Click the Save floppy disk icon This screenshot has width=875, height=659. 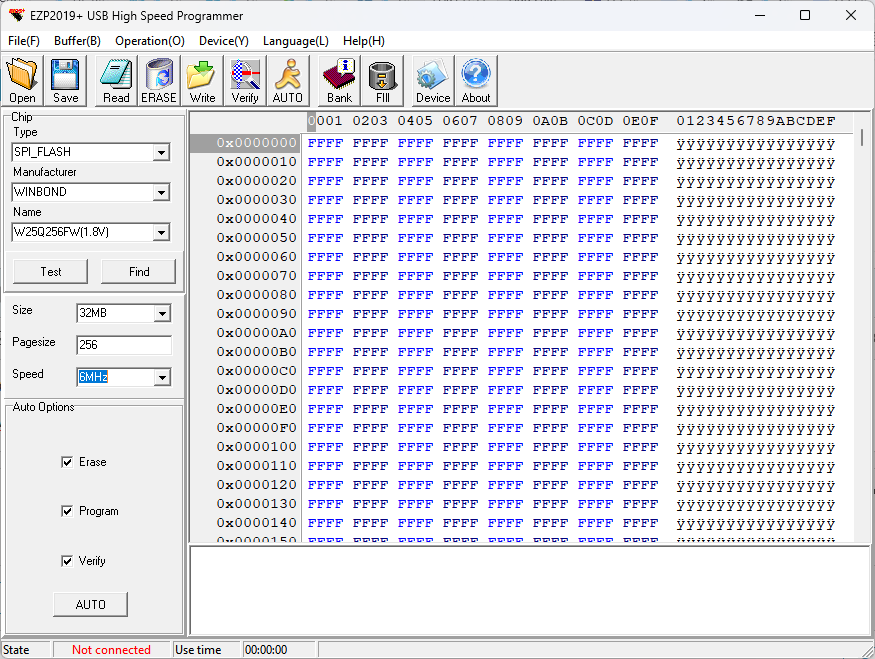(66, 81)
